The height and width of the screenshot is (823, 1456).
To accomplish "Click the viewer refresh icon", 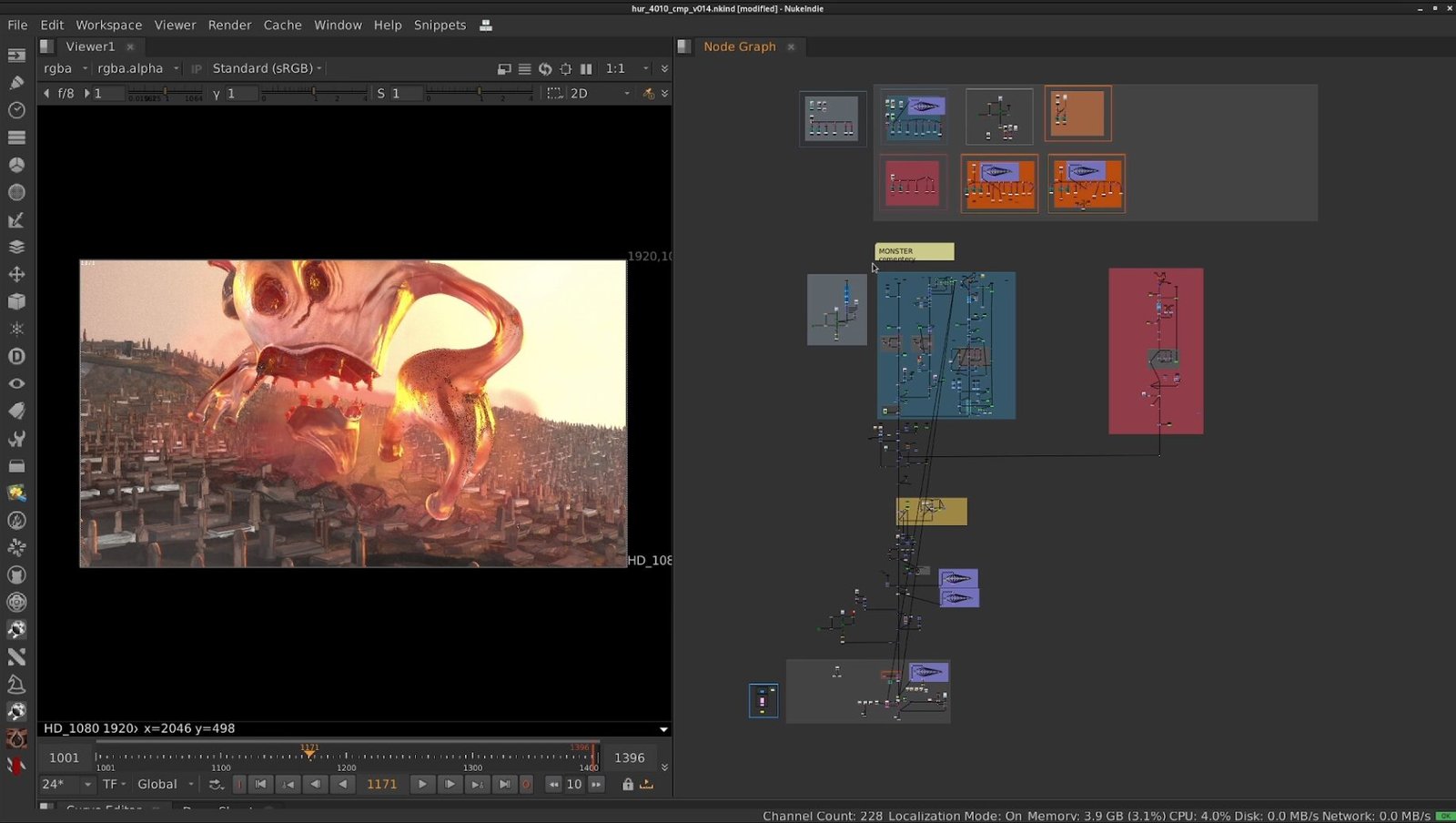I will click(x=545, y=68).
